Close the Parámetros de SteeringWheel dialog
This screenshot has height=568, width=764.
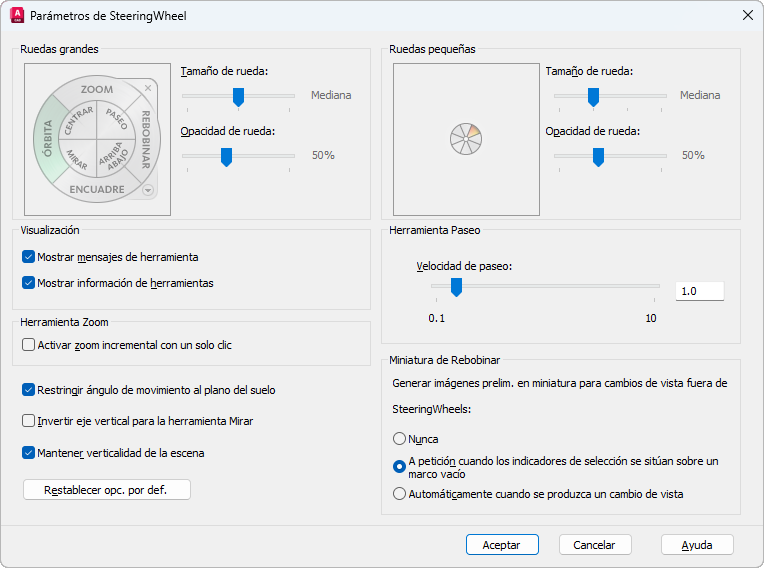(747, 16)
